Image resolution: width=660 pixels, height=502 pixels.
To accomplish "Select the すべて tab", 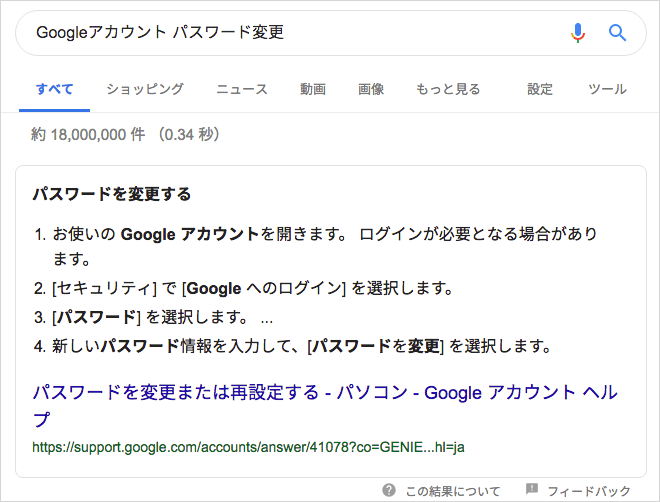I will click(55, 89).
